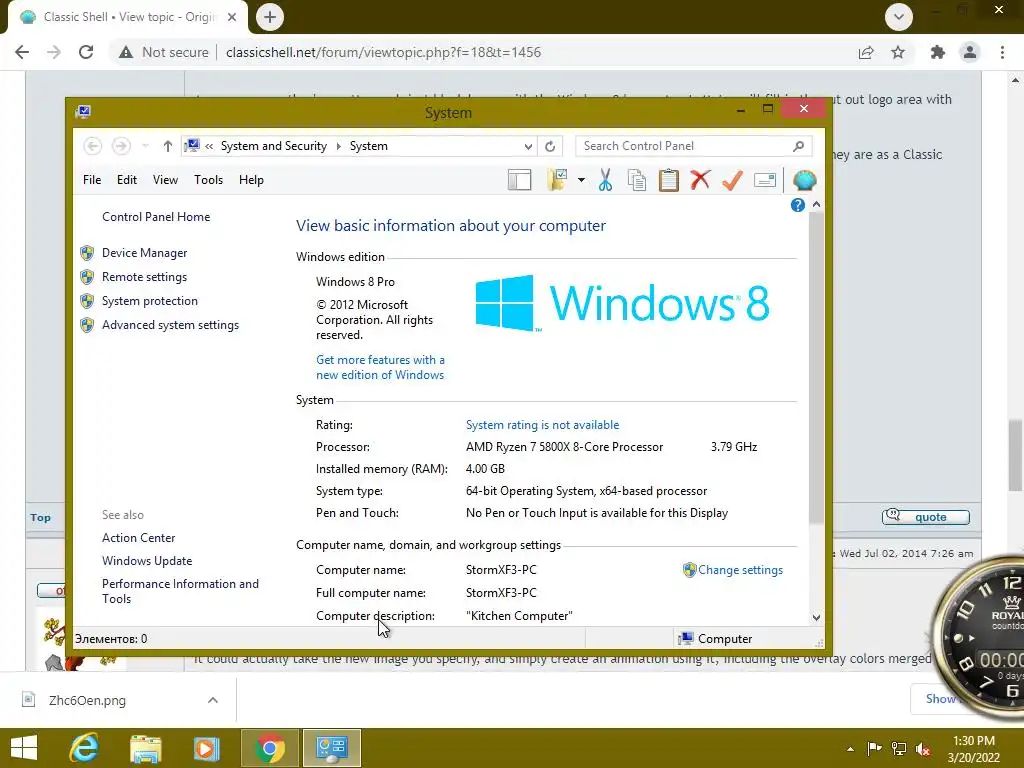Open Remote settings link
Viewport: 1024px width, 768px height.
(144, 277)
